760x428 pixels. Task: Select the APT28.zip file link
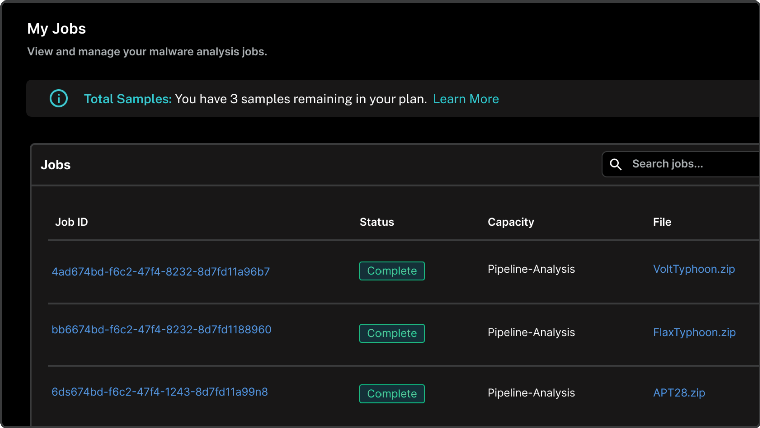(679, 394)
